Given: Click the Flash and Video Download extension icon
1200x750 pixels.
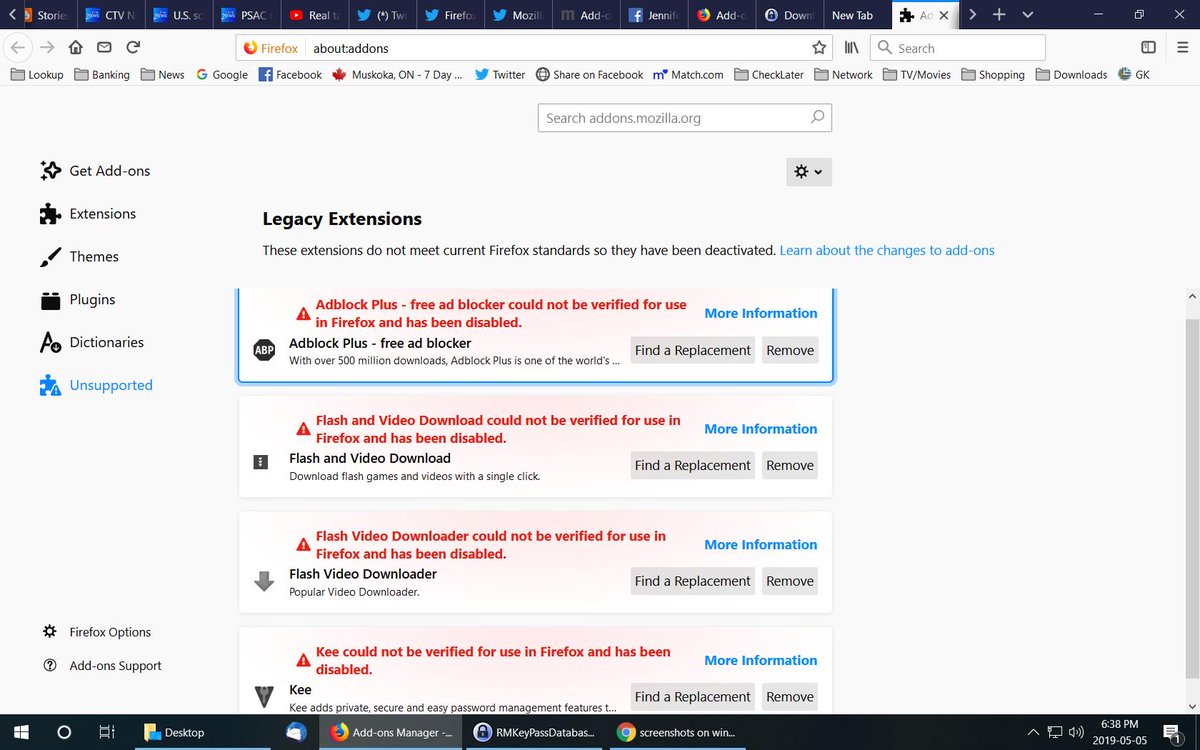Looking at the screenshot, I should [261, 463].
